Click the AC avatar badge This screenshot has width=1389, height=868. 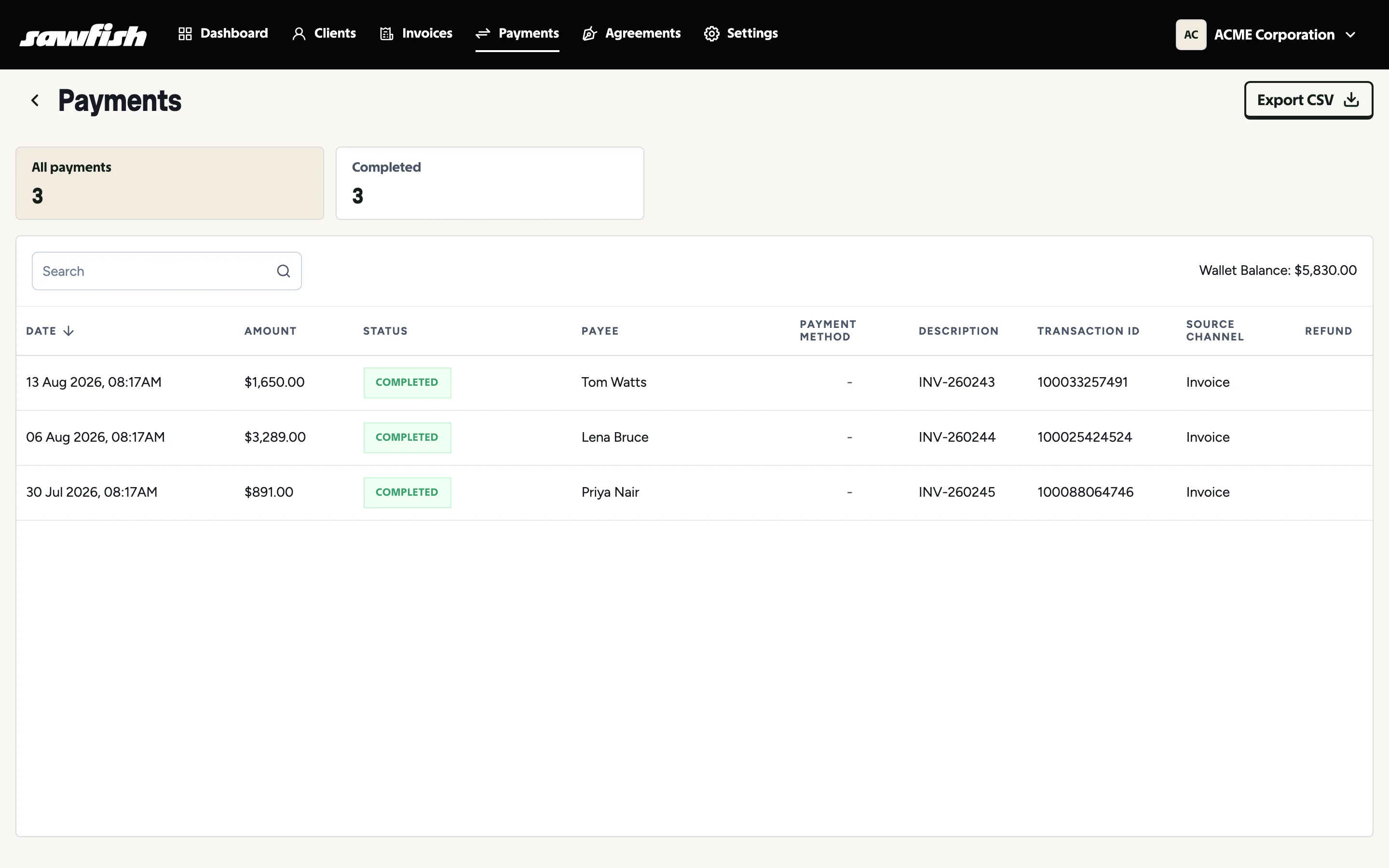click(1191, 34)
